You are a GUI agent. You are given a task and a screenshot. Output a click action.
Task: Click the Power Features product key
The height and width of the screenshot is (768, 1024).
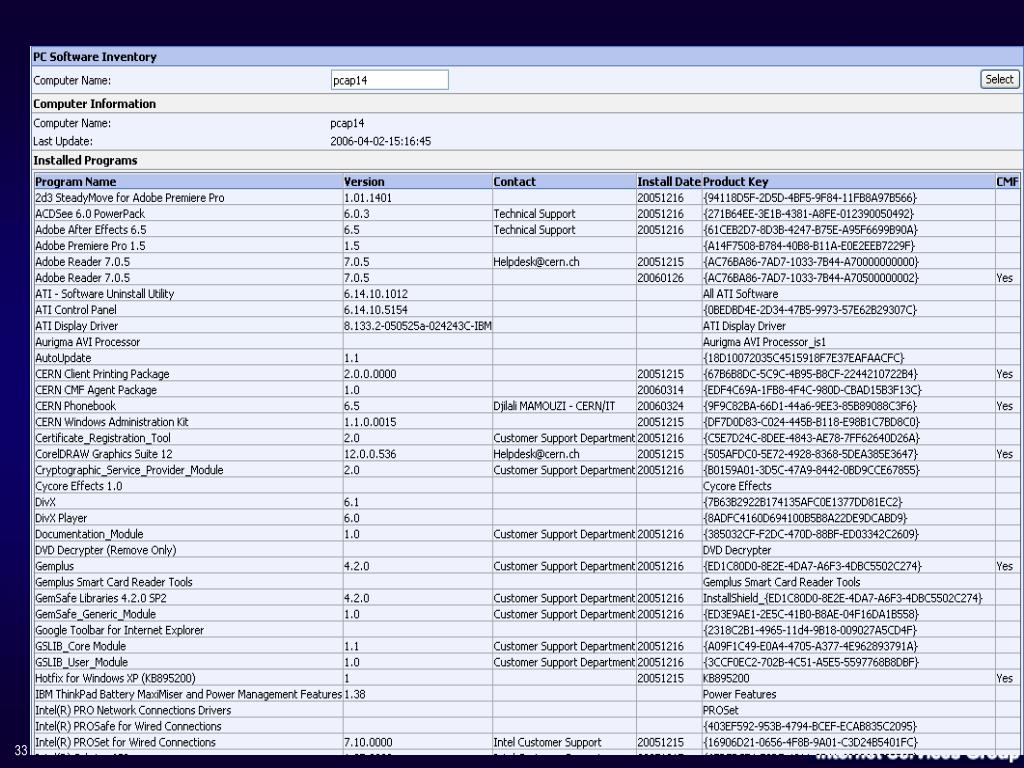coord(740,694)
